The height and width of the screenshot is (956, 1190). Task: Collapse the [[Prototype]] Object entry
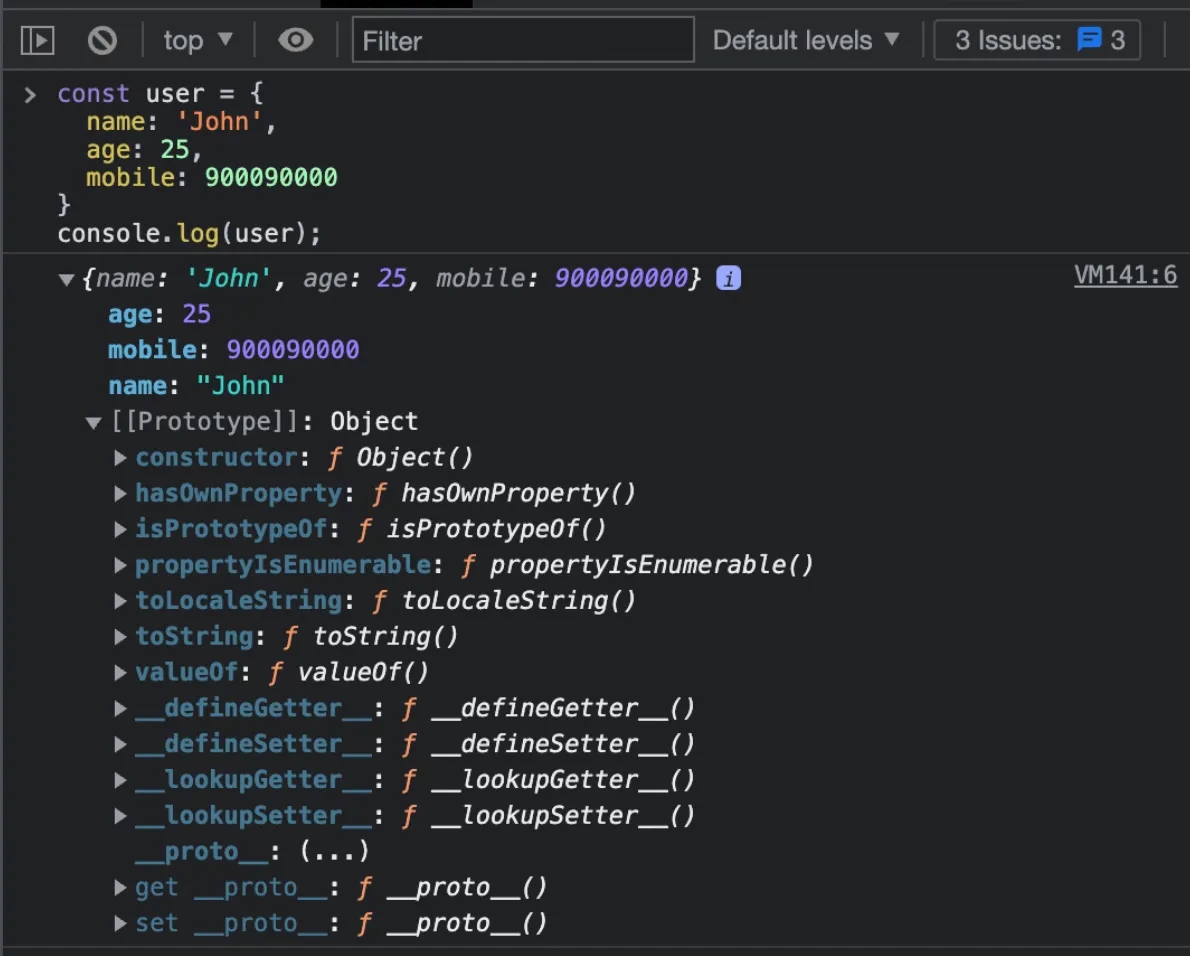pos(93,421)
